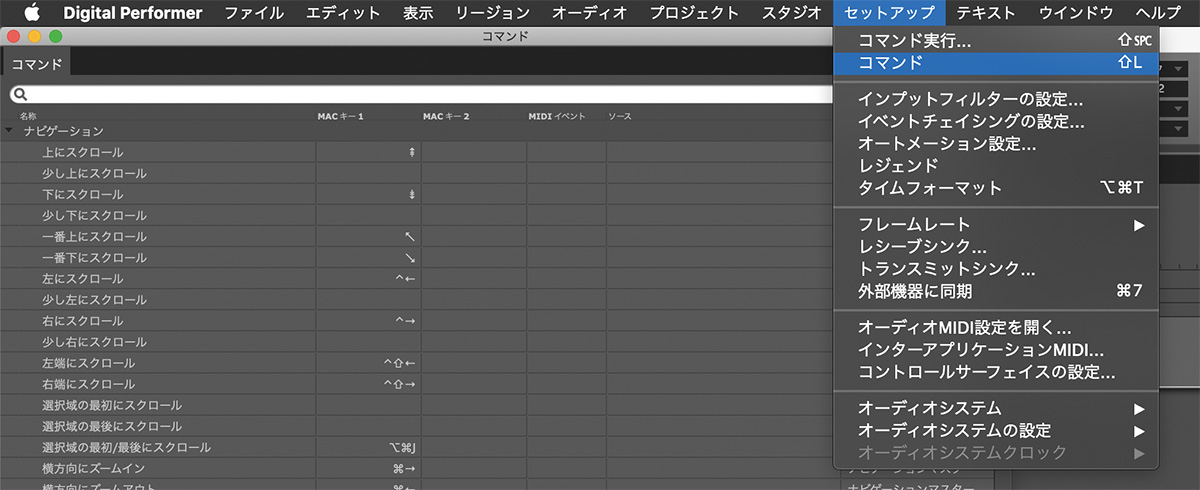Screen dimensions: 1200x490
Task: Select the 上にスクロール command row
Action: [416, 152]
